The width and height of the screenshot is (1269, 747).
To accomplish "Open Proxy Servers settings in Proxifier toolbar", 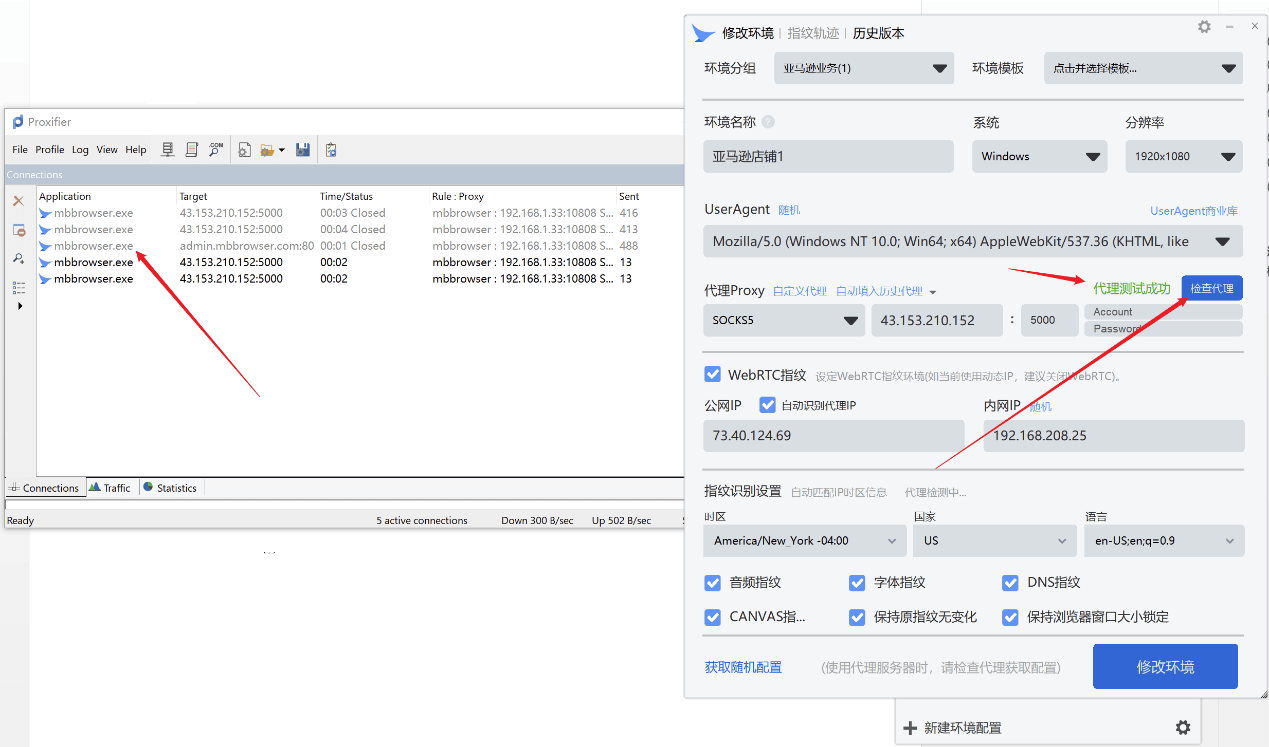I will coord(169,150).
